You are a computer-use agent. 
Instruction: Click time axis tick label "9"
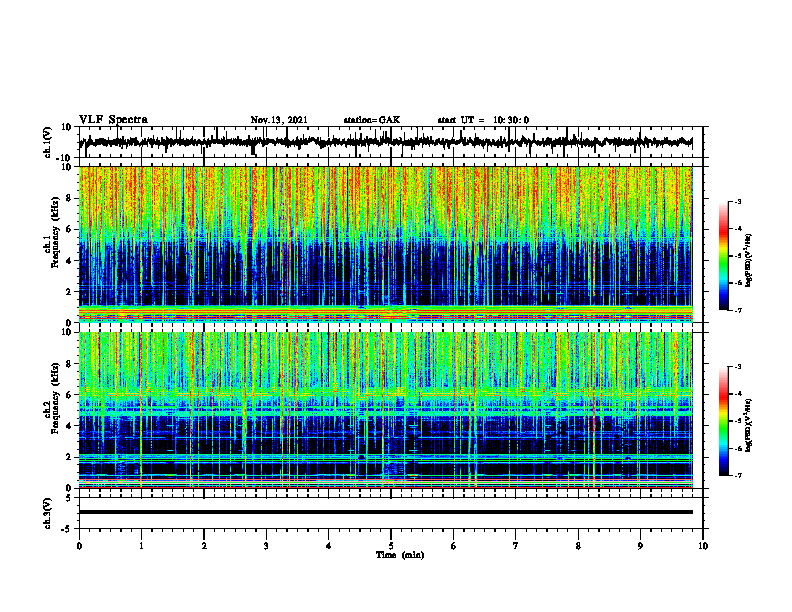[x=640, y=546]
